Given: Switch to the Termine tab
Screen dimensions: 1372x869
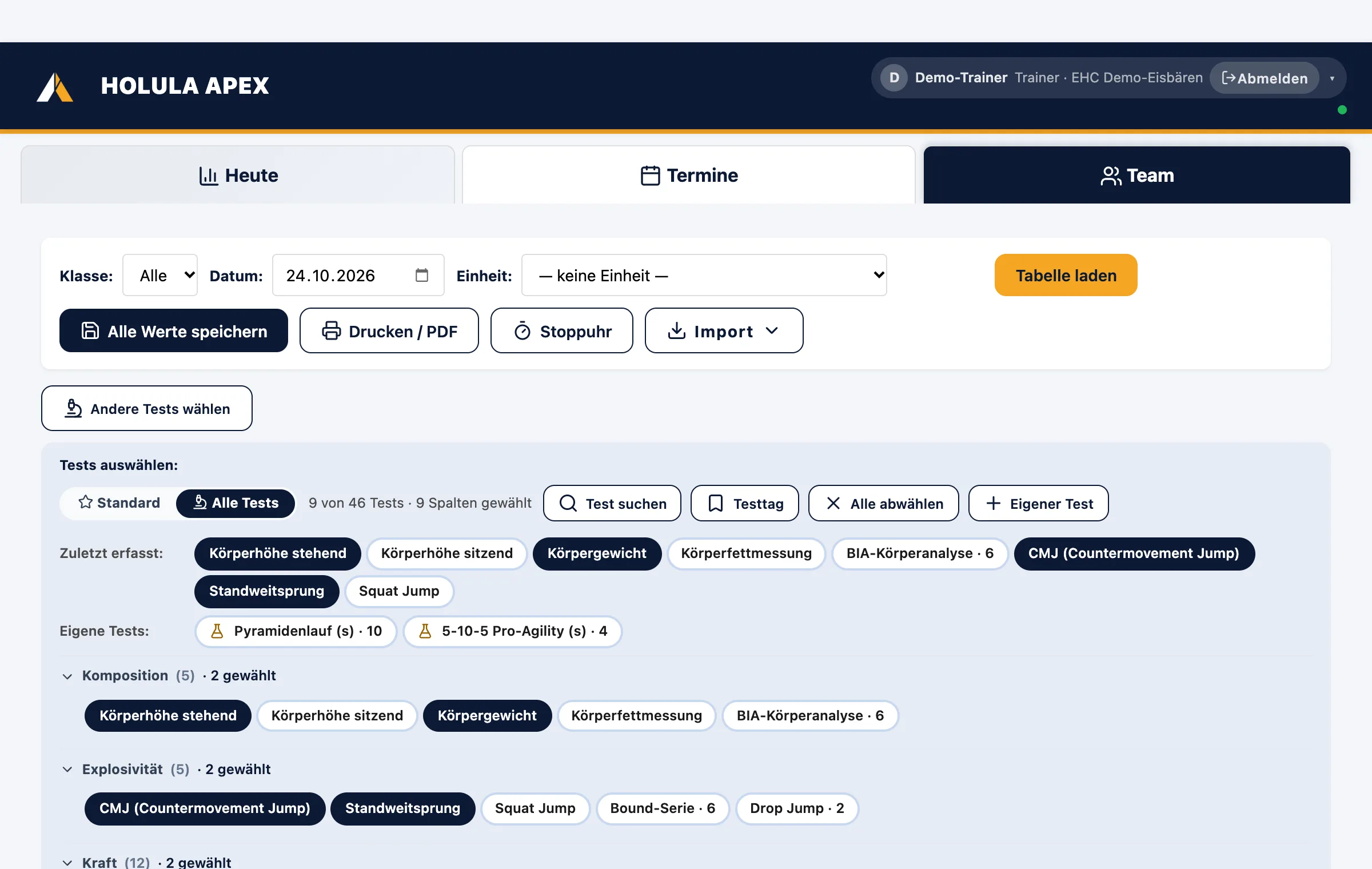Looking at the screenshot, I should [689, 175].
